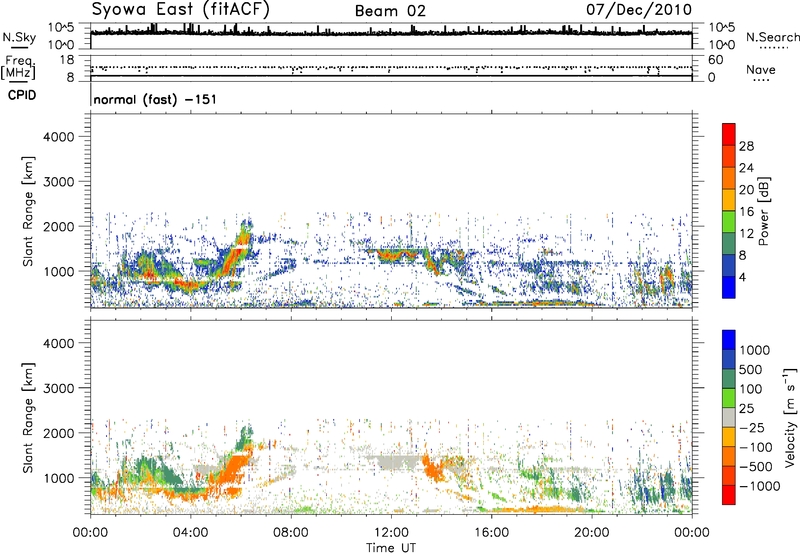Image resolution: width=800 pixels, height=554 pixels.
Task: Select the "CPID" row label
Action: click(22, 95)
